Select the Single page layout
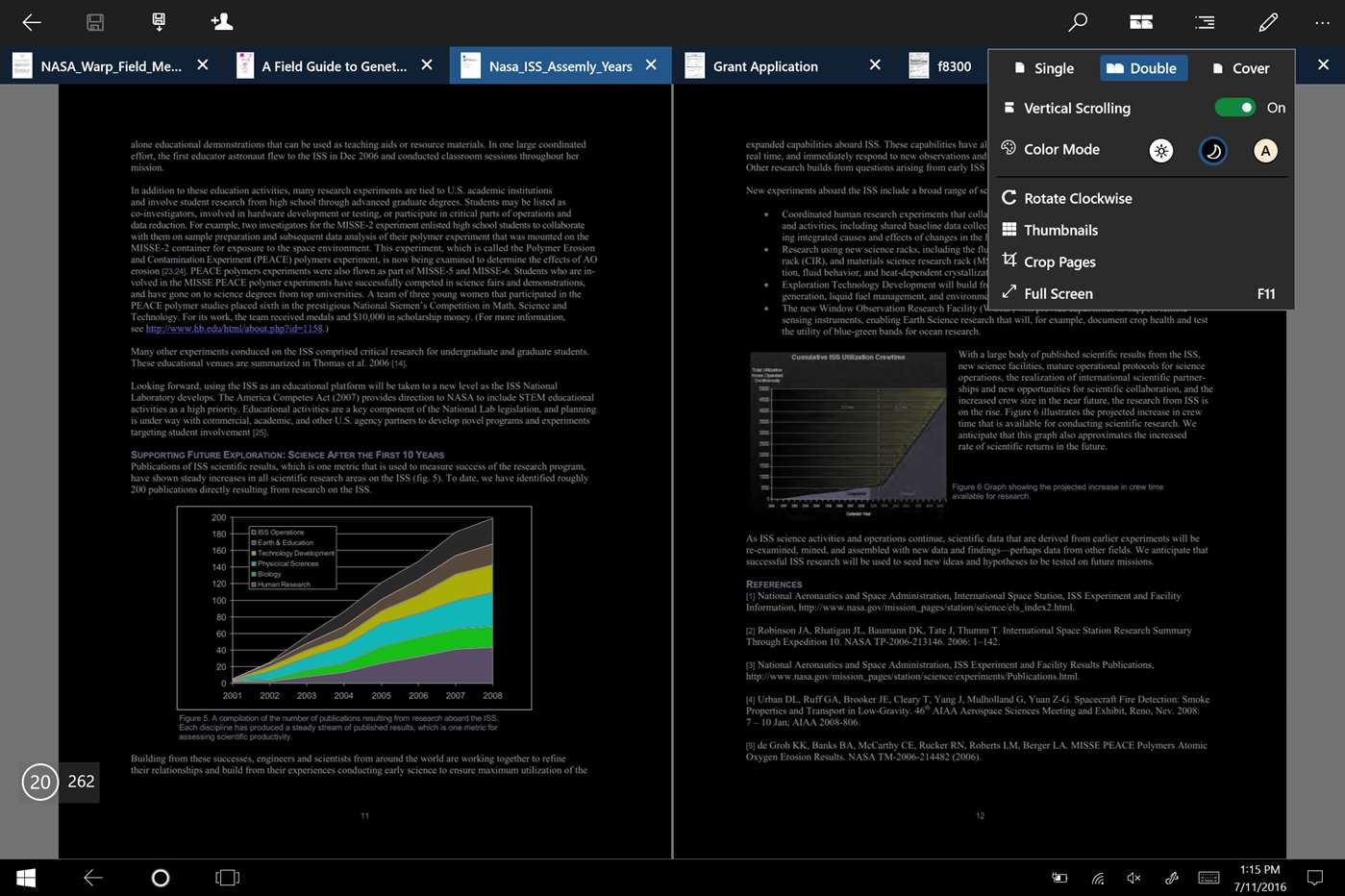 (x=1044, y=67)
